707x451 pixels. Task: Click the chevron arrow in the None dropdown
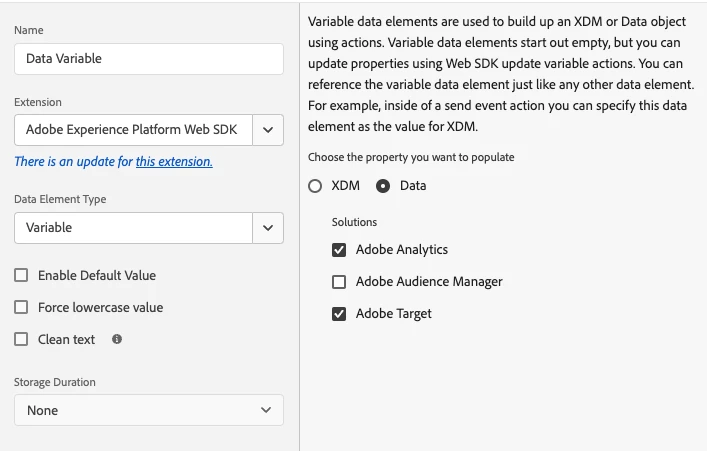[x=266, y=410]
